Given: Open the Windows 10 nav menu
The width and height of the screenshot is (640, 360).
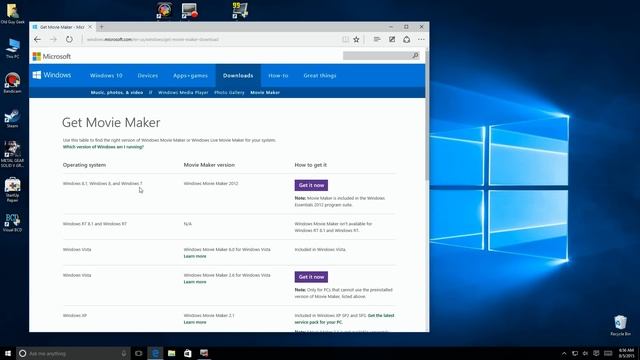Looking at the screenshot, I should [x=106, y=76].
